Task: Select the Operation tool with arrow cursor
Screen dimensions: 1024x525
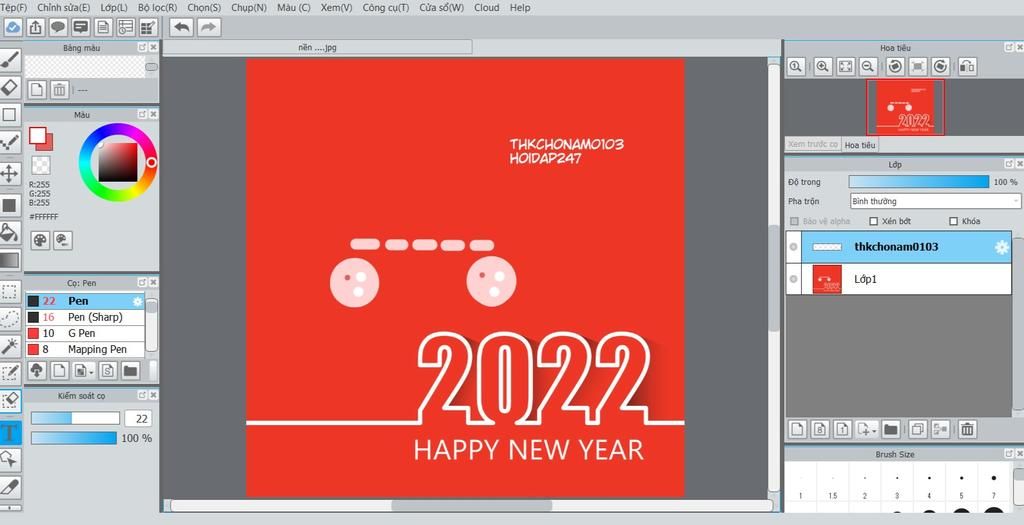Action: 9,460
